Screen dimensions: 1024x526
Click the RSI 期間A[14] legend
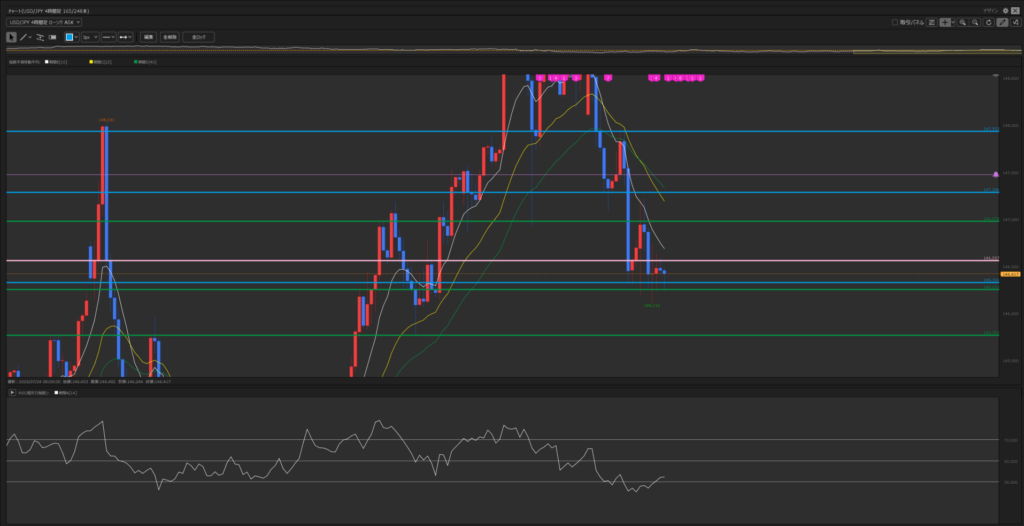66,392
